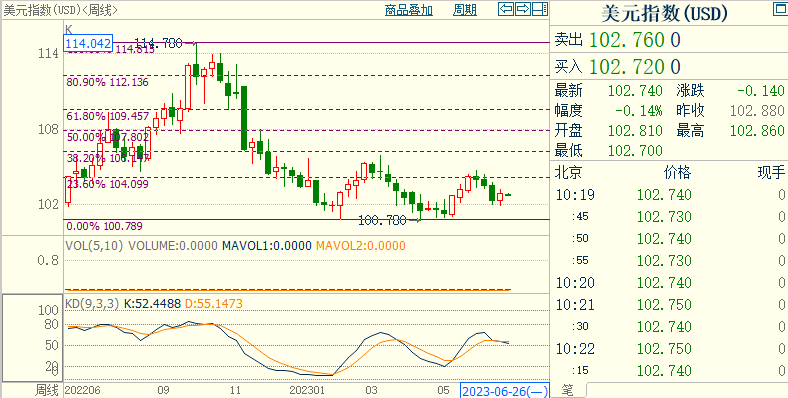This screenshot has height=398, width=788.
Task: Toggle the split panel layout icon
Action: tap(540, 9)
